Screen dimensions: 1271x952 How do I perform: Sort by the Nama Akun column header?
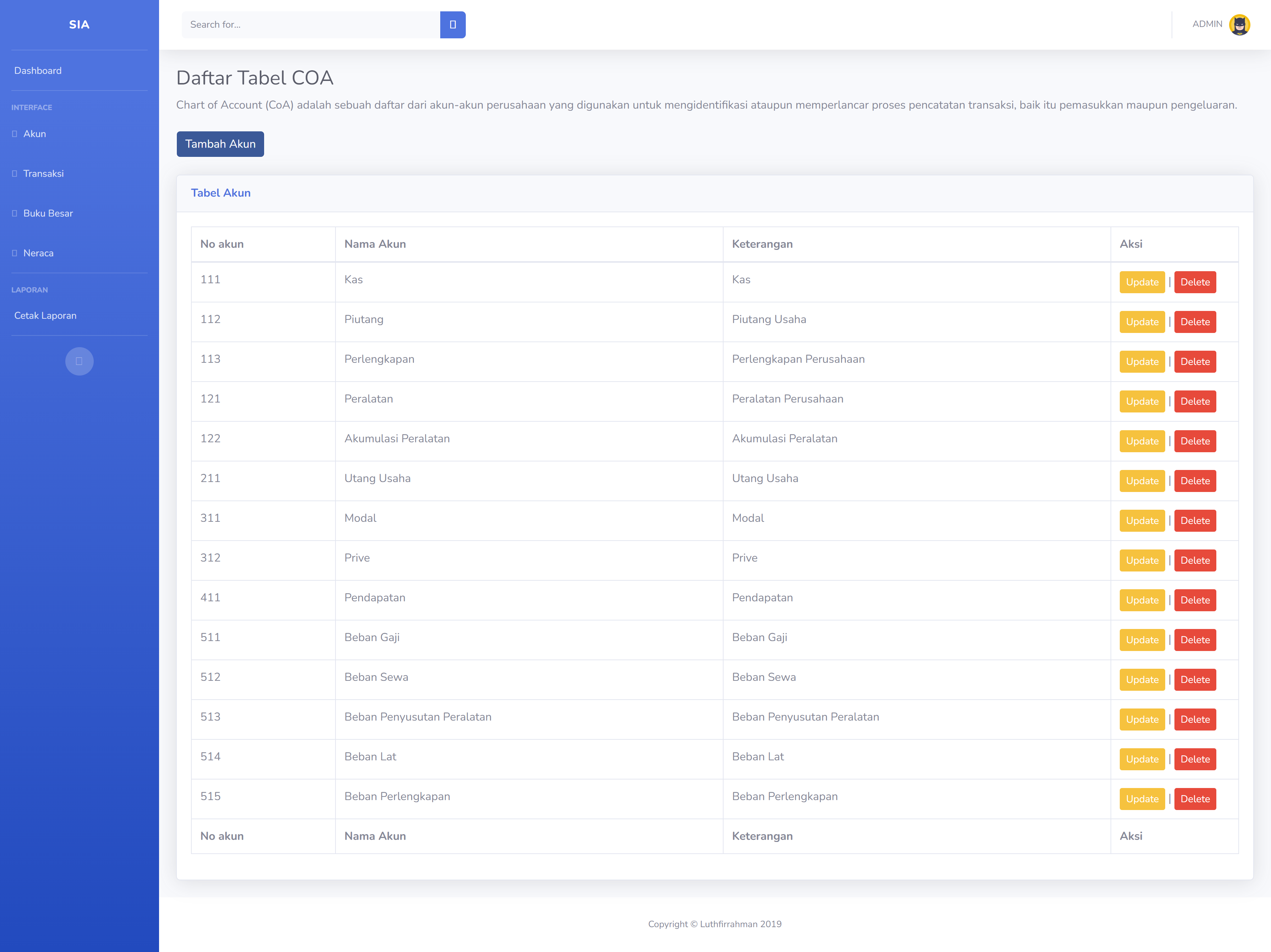[x=375, y=244]
